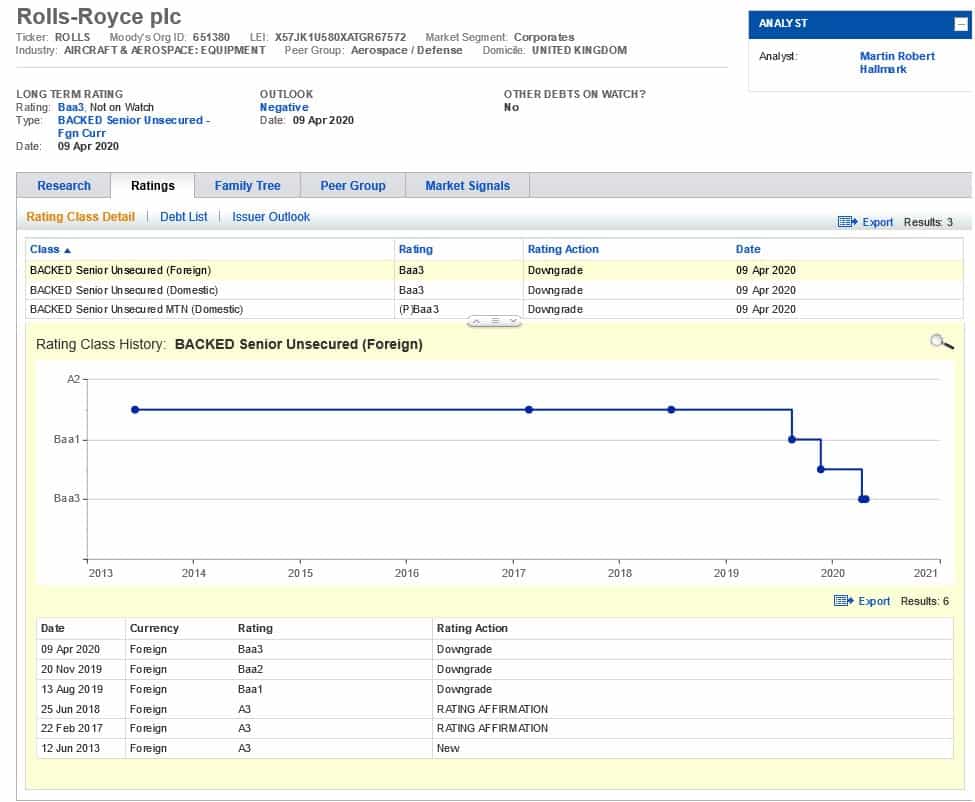The image size is (975, 802).
Task: Sort by the Rating Action column header
Action: (563, 249)
